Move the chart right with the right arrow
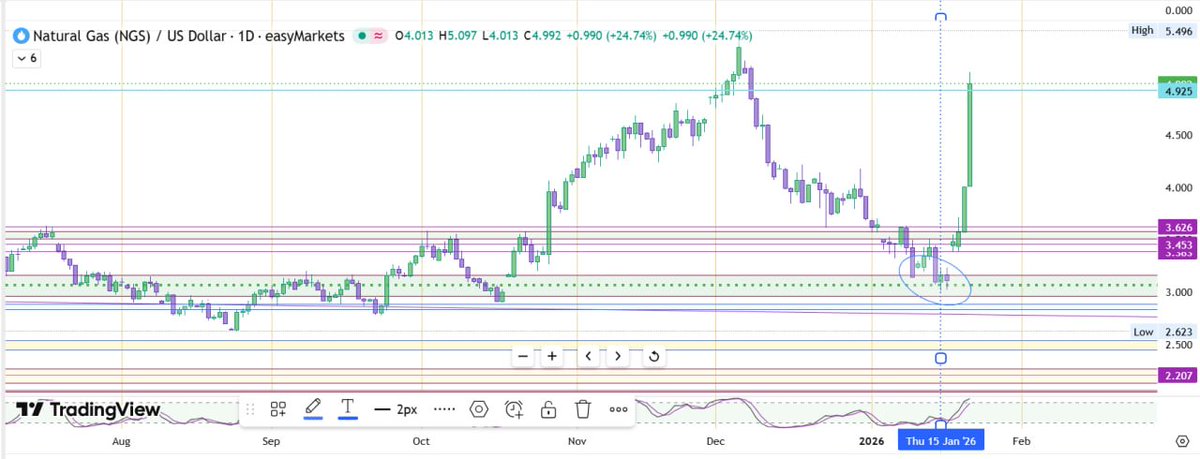1200x459 pixels. [618, 355]
